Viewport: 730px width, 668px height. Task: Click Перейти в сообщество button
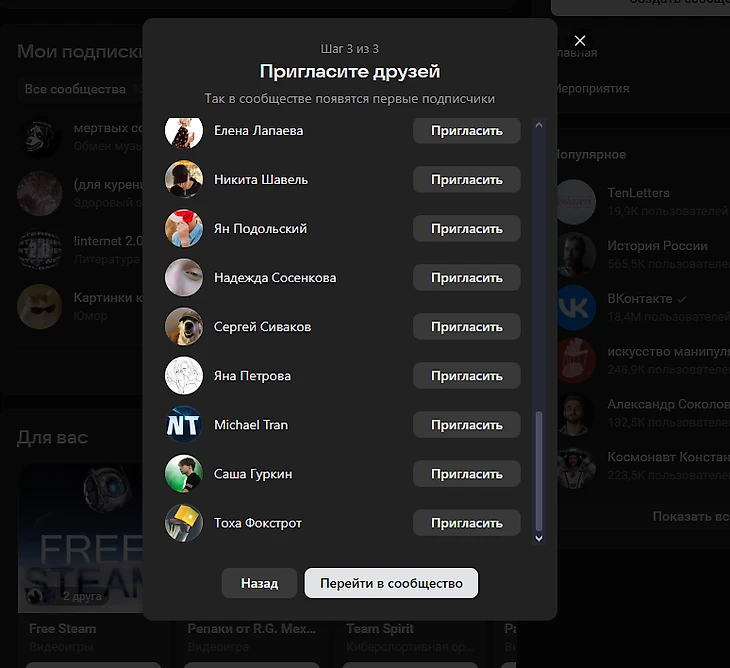point(391,583)
